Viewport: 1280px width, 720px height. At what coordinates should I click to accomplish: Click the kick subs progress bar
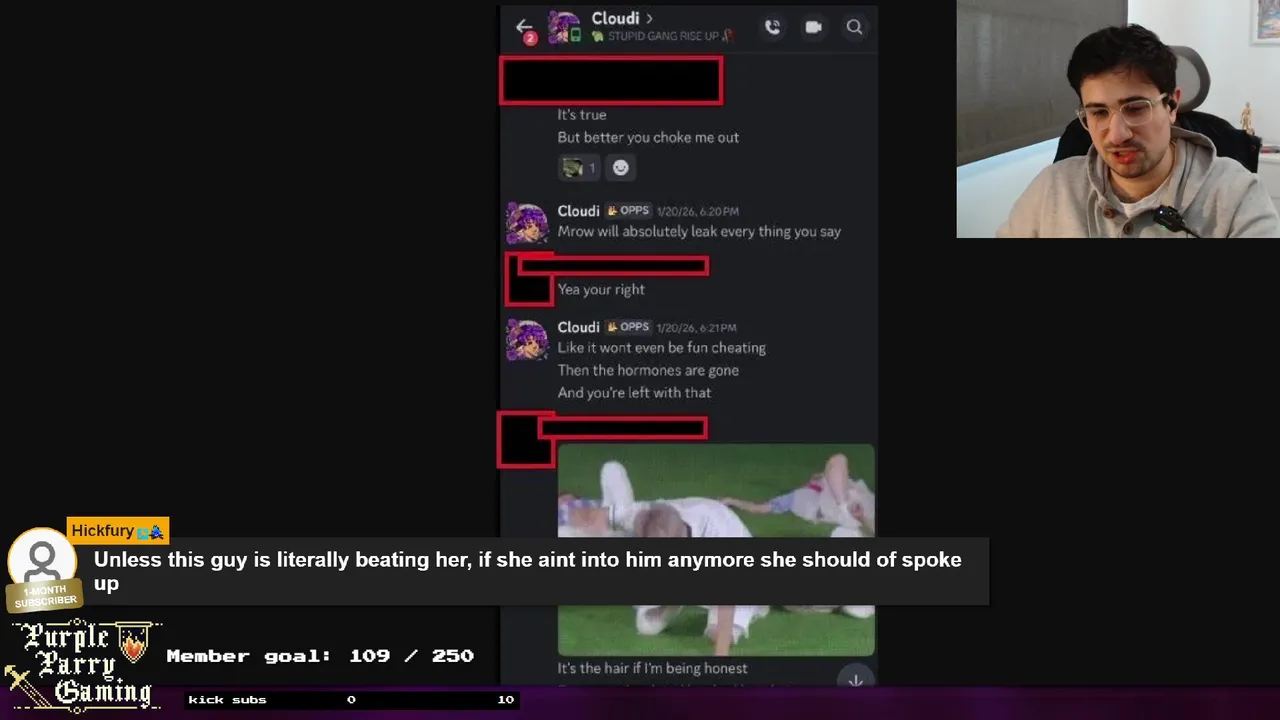[351, 700]
